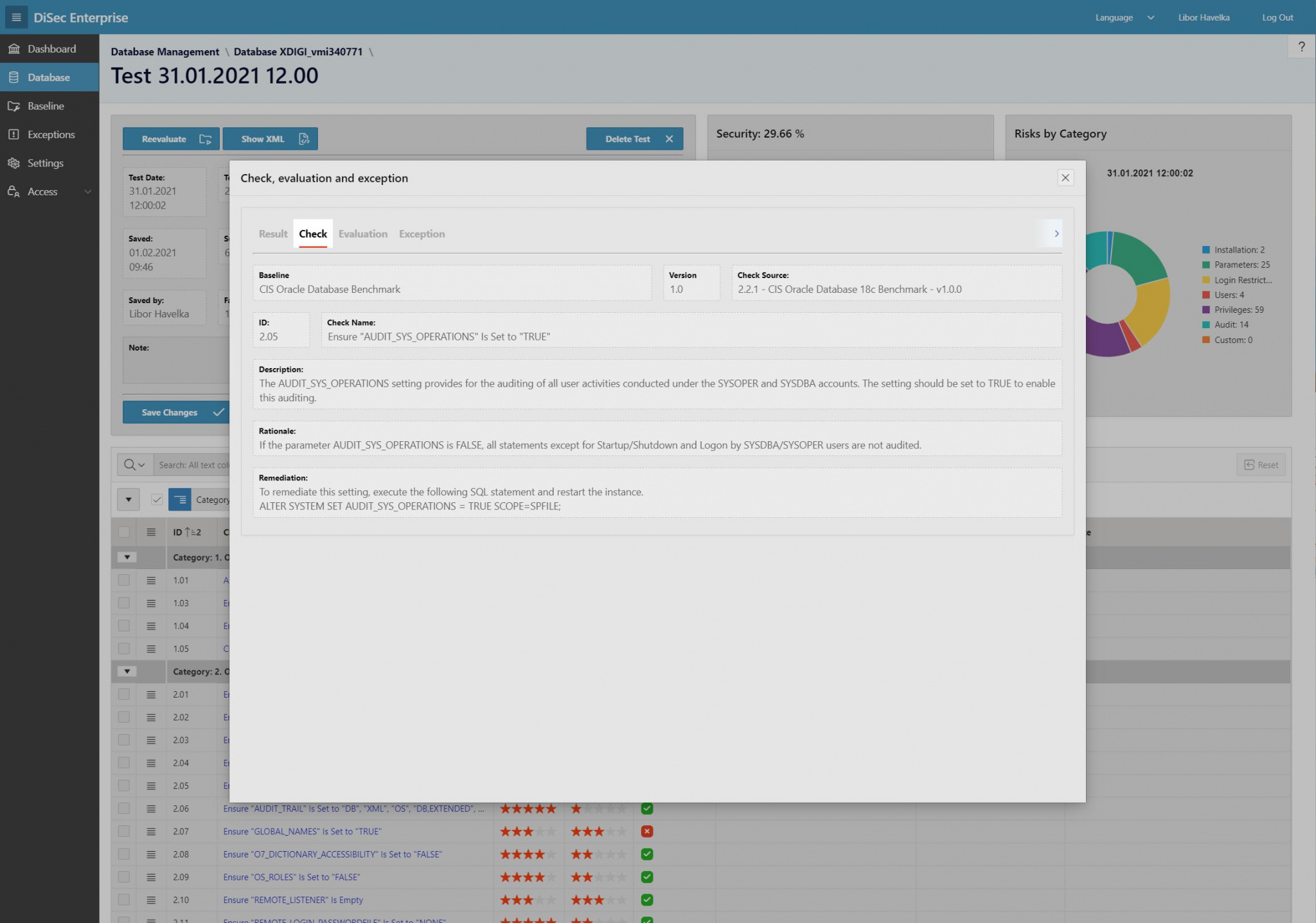Click the Baseline sidebar icon
The width and height of the screenshot is (1316, 923).
pyautogui.click(x=13, y=106)
